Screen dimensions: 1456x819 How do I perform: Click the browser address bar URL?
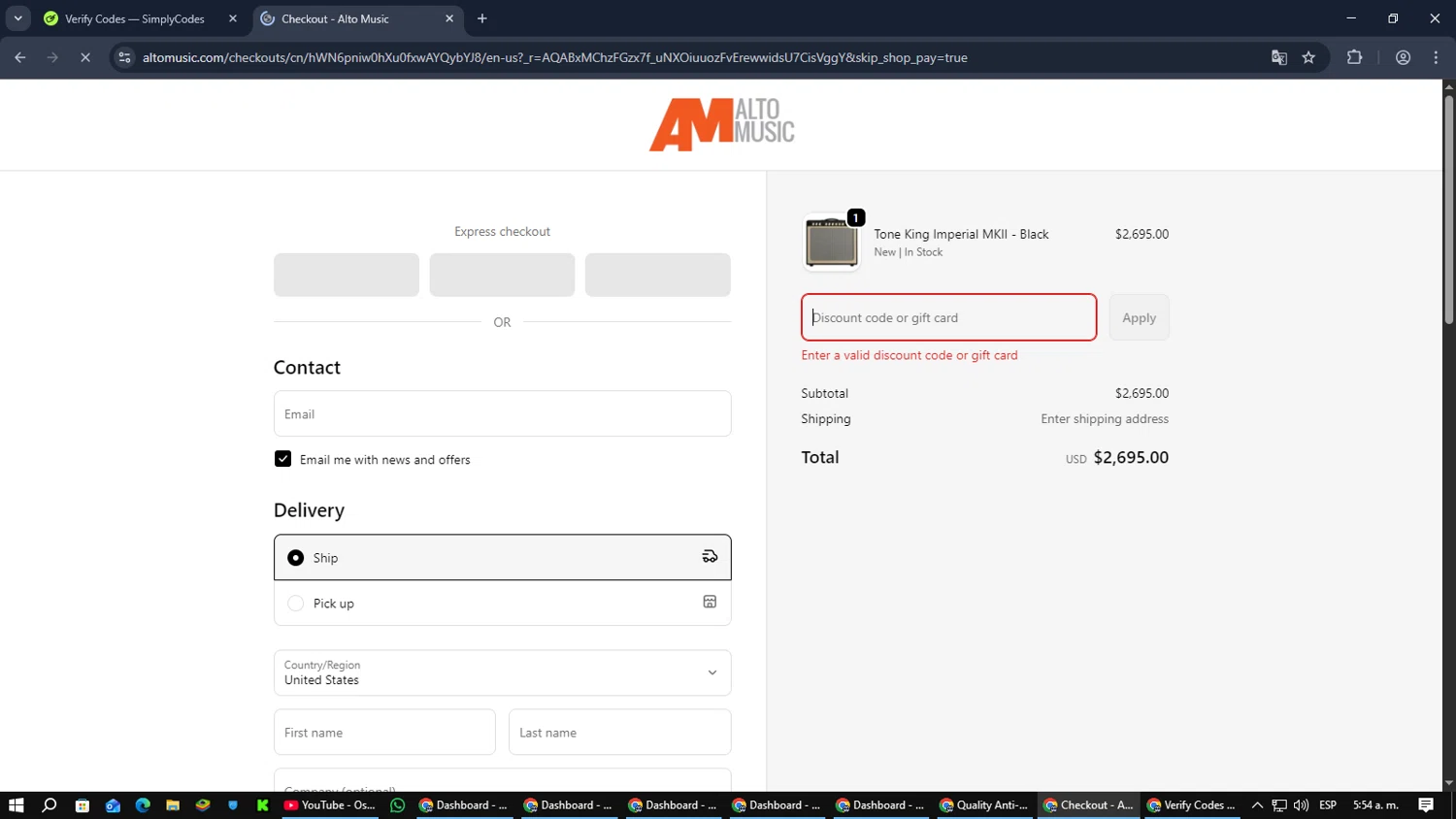pyautogui.click(x=554, y=57)
